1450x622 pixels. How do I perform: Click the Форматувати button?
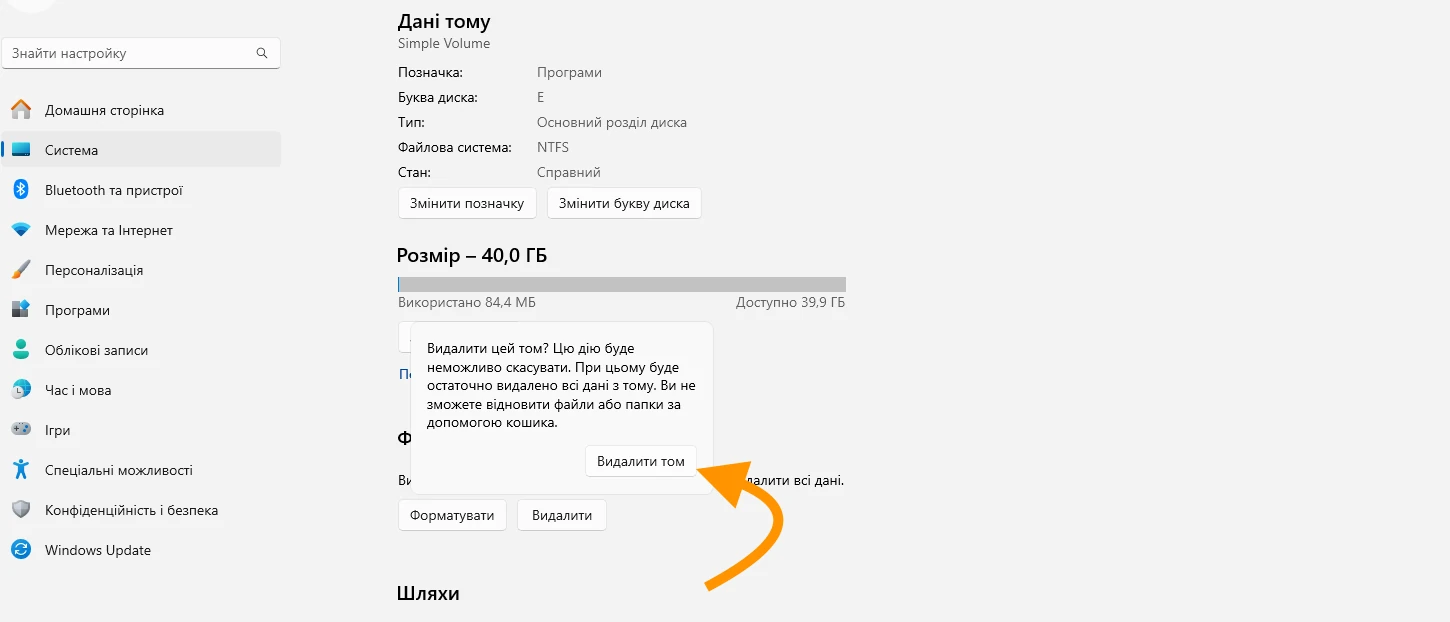[x=452, y=515]
